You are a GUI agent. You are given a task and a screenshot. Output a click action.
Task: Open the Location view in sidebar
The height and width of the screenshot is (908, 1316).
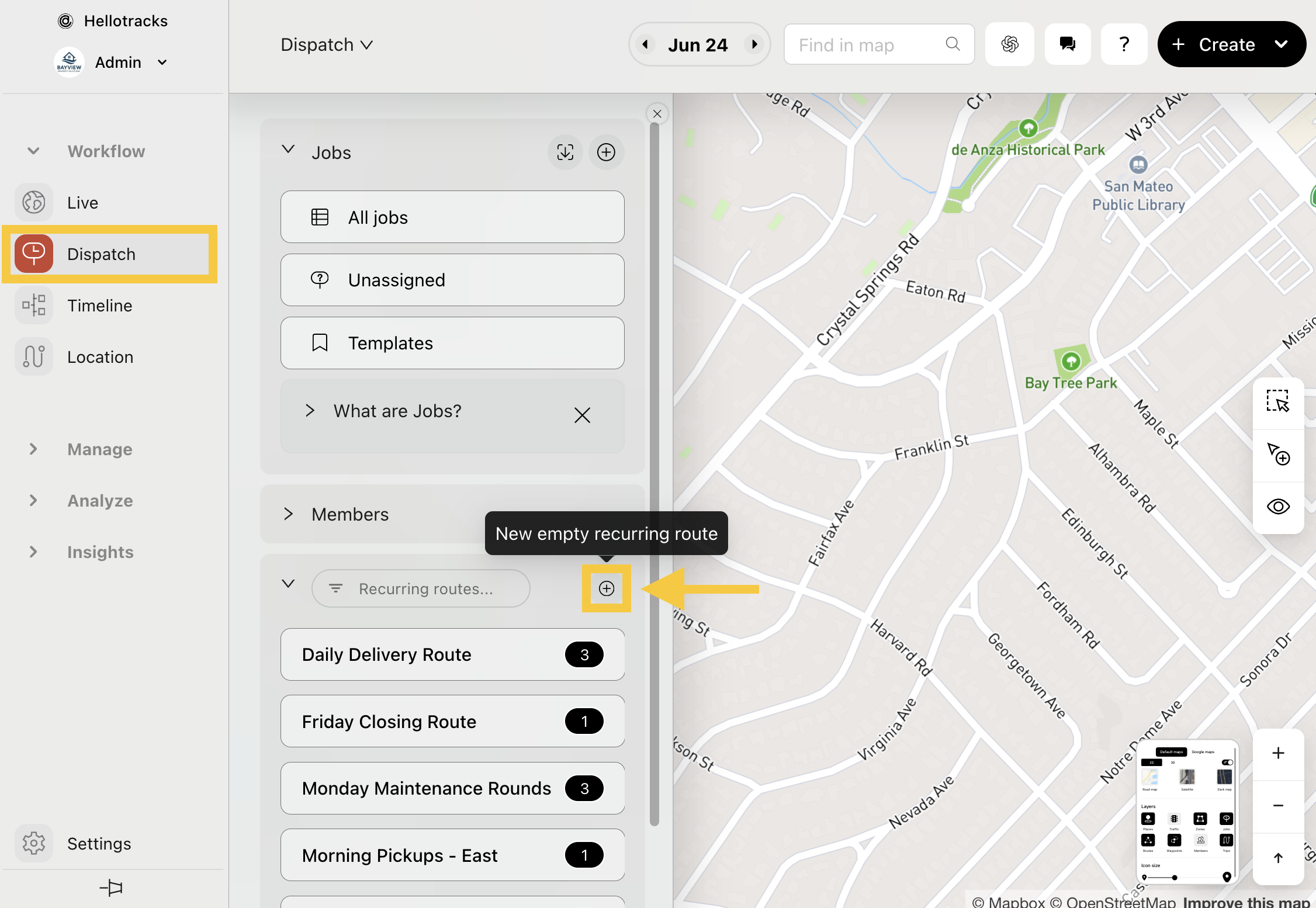pos(111,357)
